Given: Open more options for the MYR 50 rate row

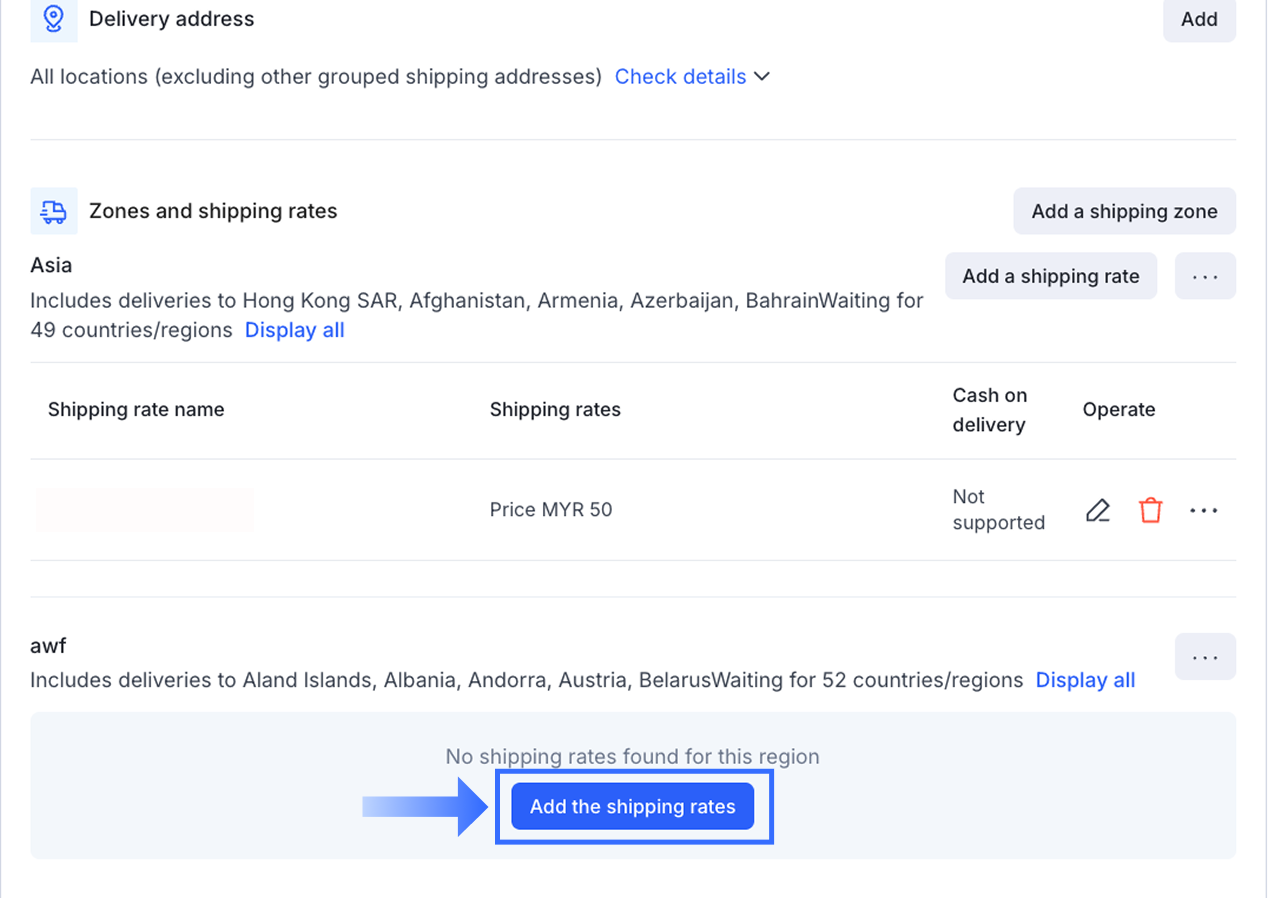Looking at the screenshot, I should [1204, 510].
